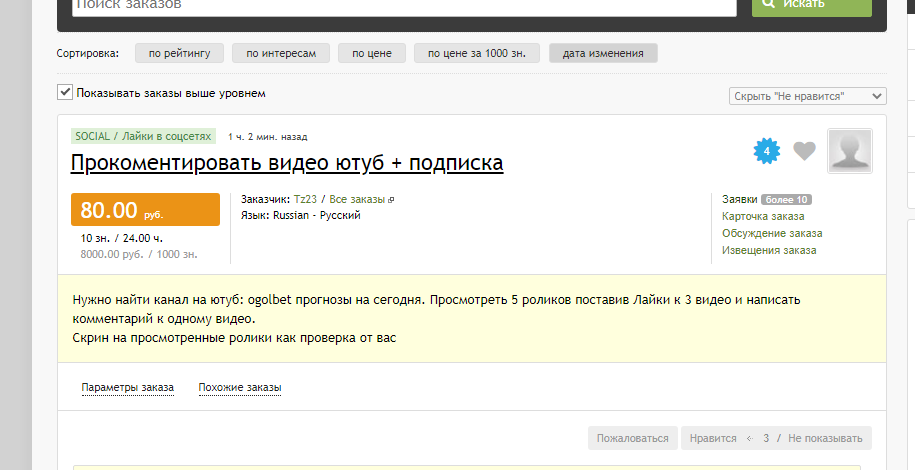
Task: Toggle 'Показывать заказы выше уровнем' checkbox
Action: [x=65, y=93]
